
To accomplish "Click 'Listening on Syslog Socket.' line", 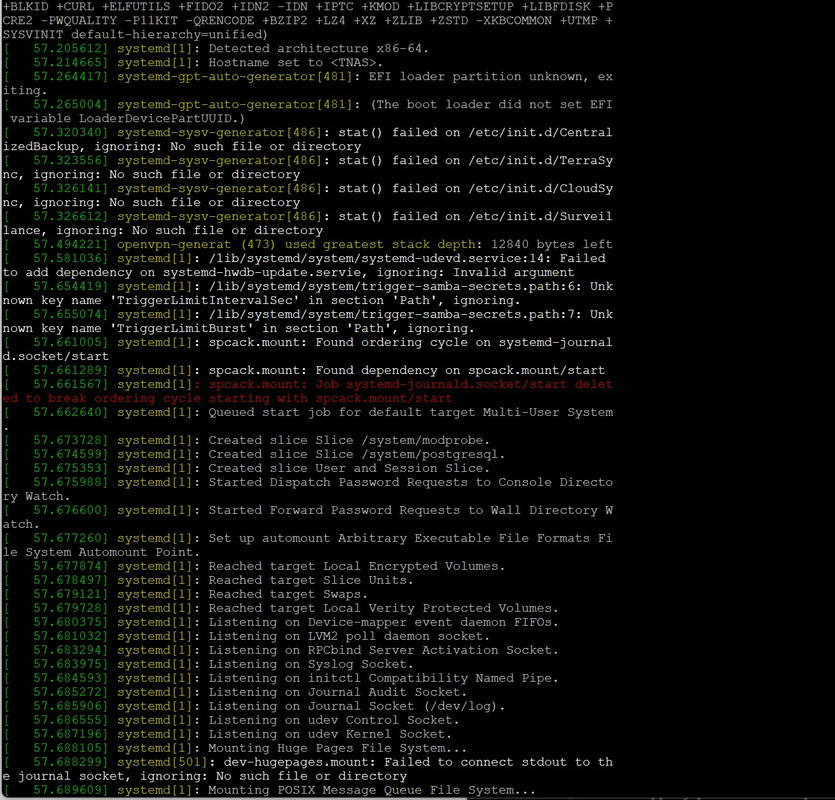I will tap(311, 664).
